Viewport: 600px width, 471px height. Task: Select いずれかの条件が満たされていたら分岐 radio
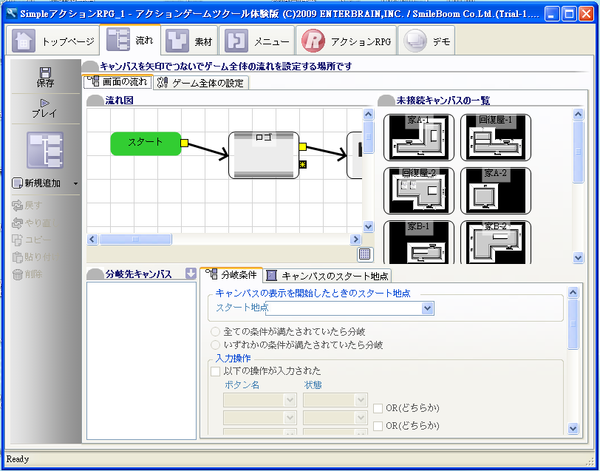215,345
